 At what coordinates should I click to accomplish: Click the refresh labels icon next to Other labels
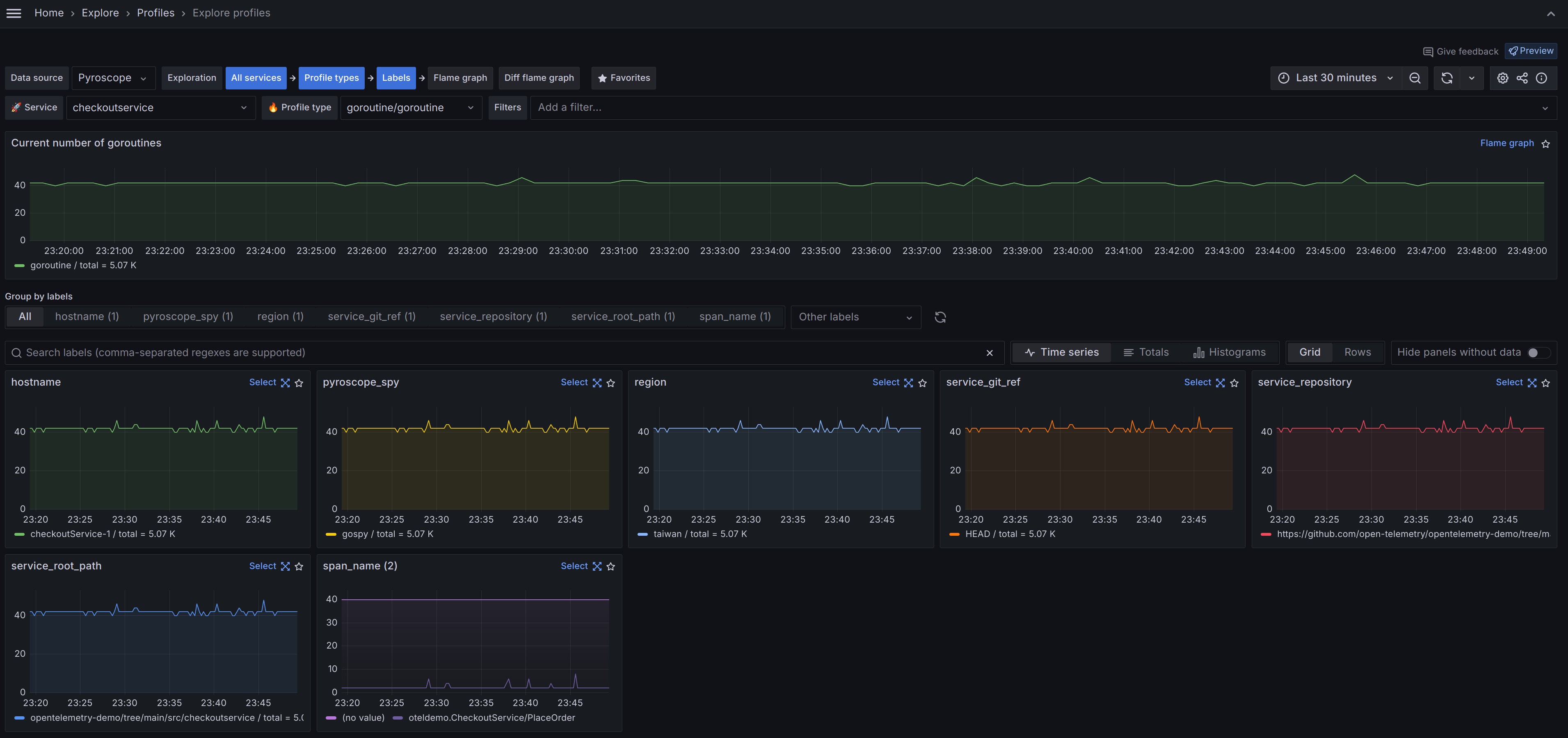point(940,317)
